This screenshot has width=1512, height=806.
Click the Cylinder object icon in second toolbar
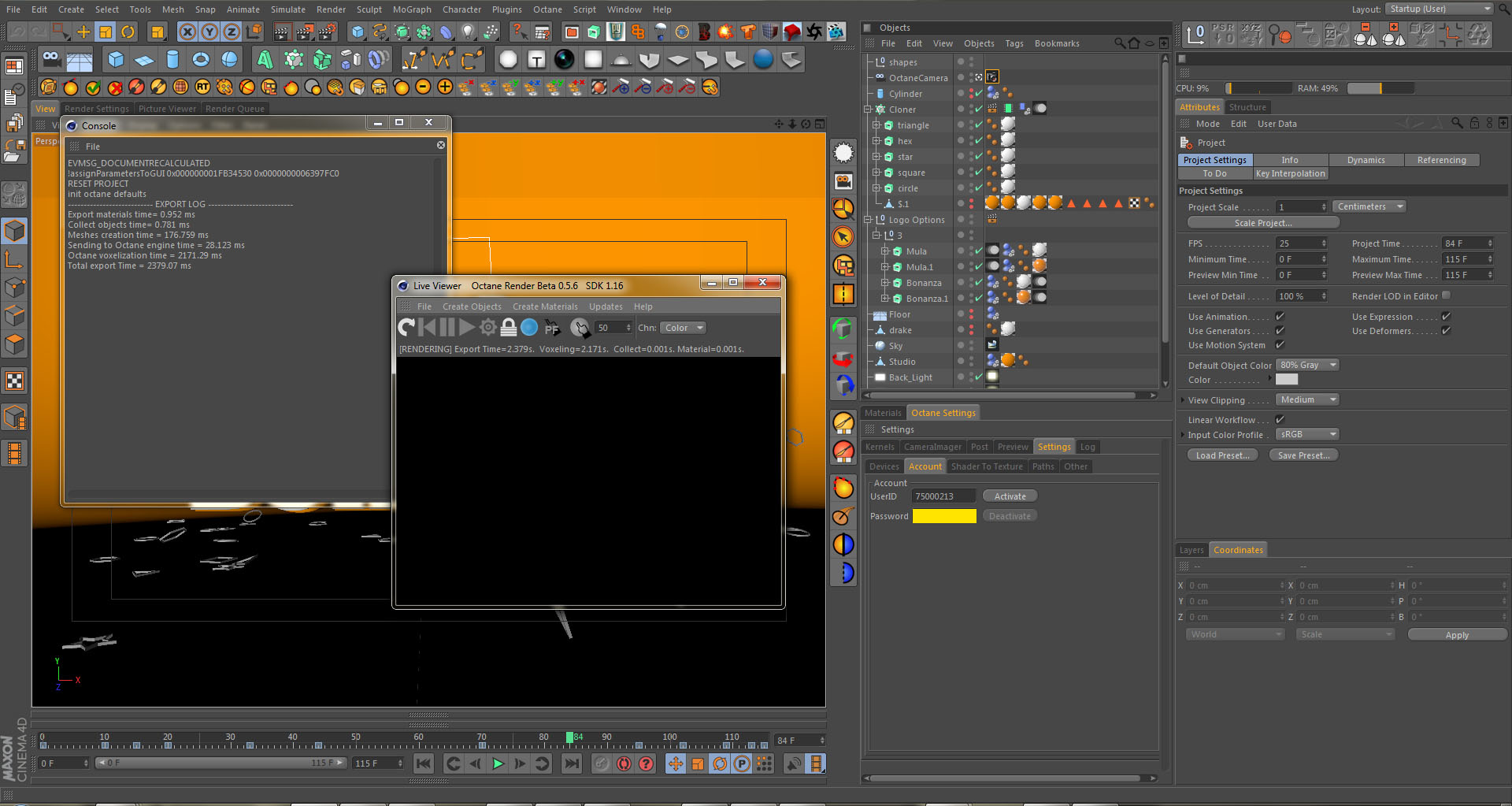(x=172, y=59)
